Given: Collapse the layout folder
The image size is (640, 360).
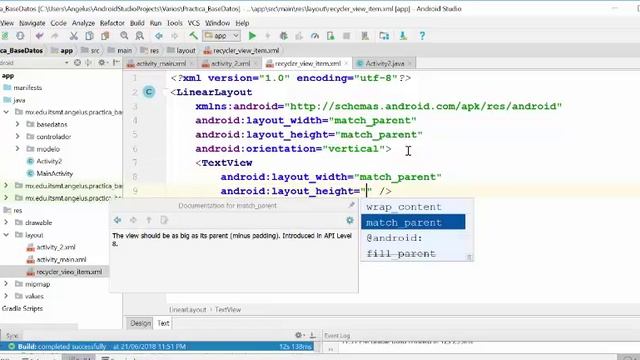Looking at the screenshot, I should tap(6, 235).
